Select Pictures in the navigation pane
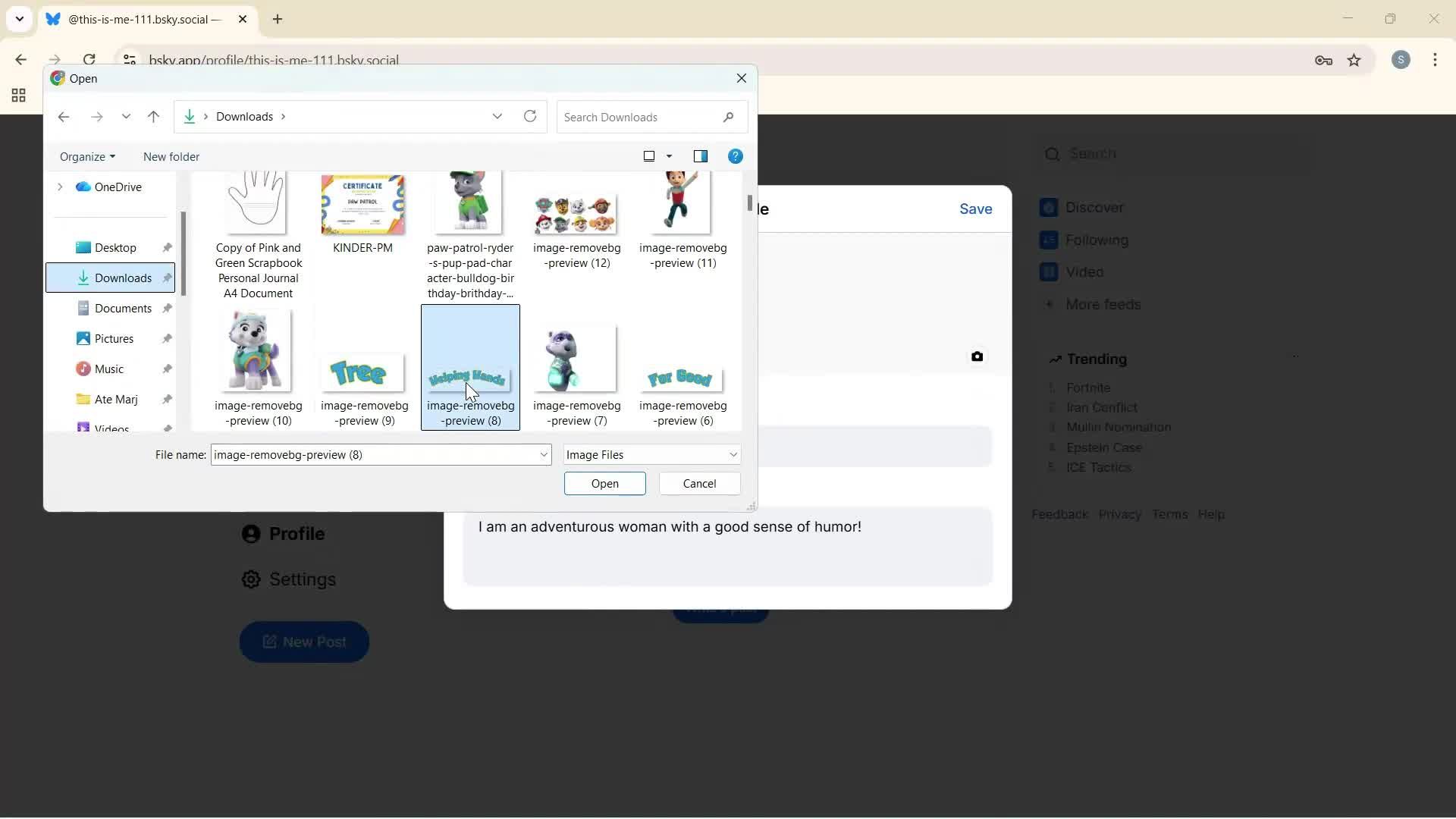Image resolution: width=1456 pixels, height=819 pixels. (x=114, y=339)
